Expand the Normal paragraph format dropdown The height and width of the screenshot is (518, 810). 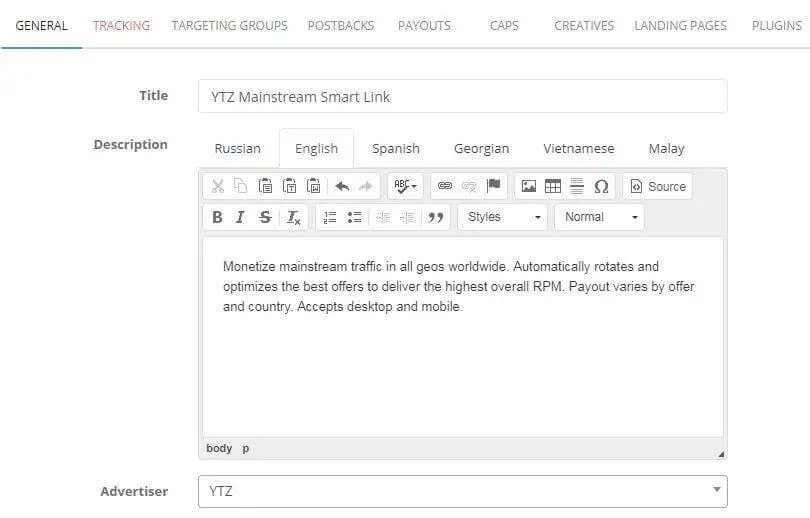(599, 217)
